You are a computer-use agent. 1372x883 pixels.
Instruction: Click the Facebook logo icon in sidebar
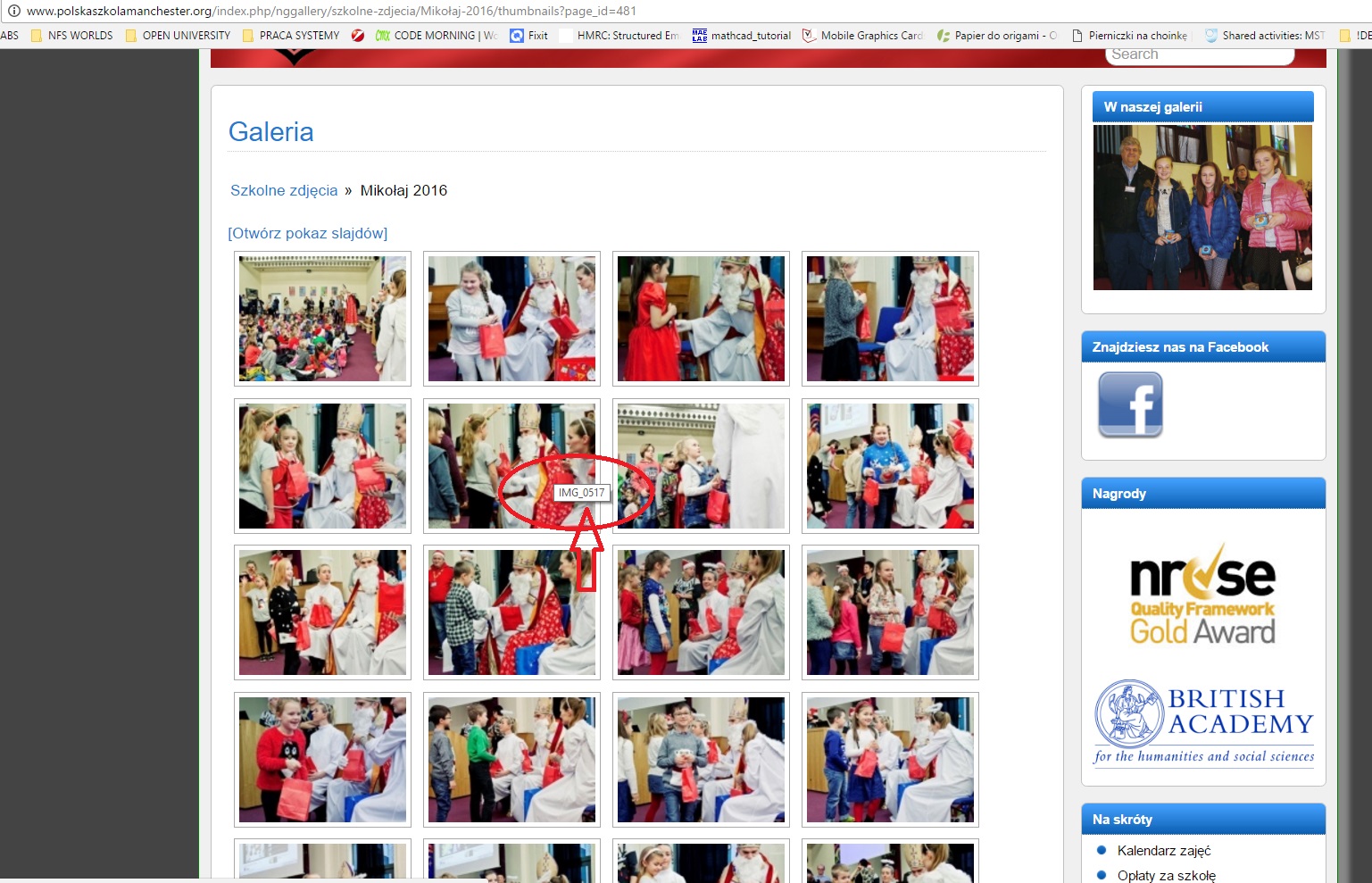coord(1130,404)
